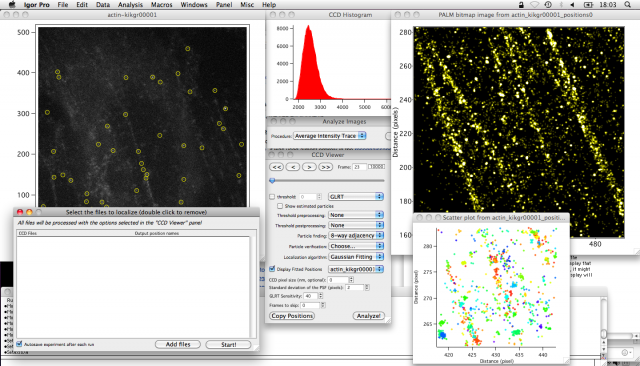The width and height of the screenshot is (640, 366).
Task: Open Spotlight search in menu bar
Action: click(x=627, y=4)
